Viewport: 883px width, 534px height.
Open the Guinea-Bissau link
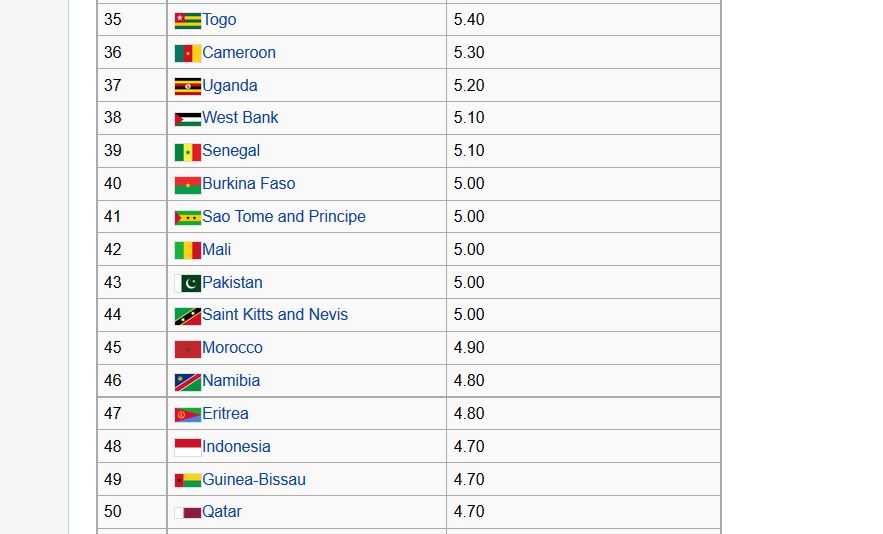click(254, 480)
